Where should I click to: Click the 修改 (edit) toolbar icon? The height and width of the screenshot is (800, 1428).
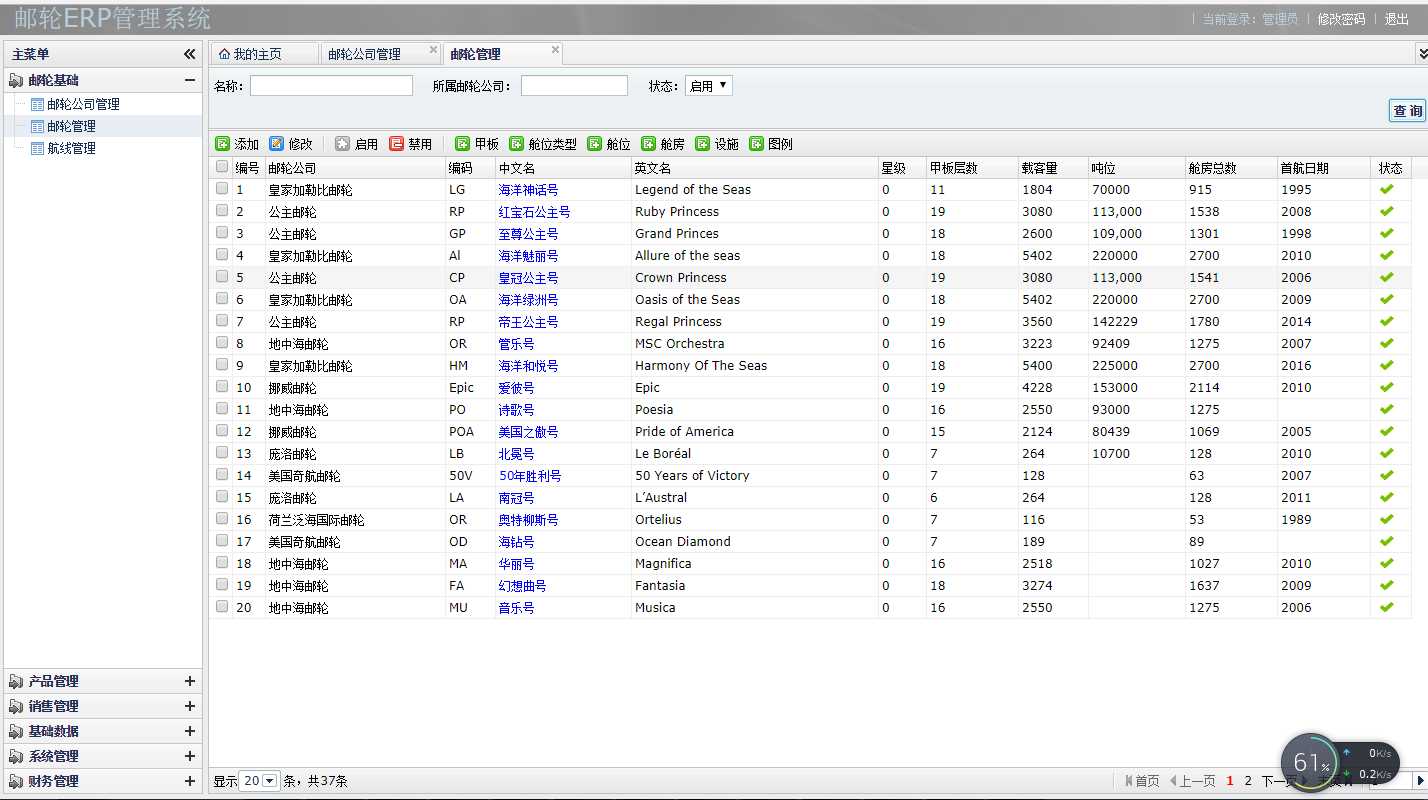coord(276,144)
